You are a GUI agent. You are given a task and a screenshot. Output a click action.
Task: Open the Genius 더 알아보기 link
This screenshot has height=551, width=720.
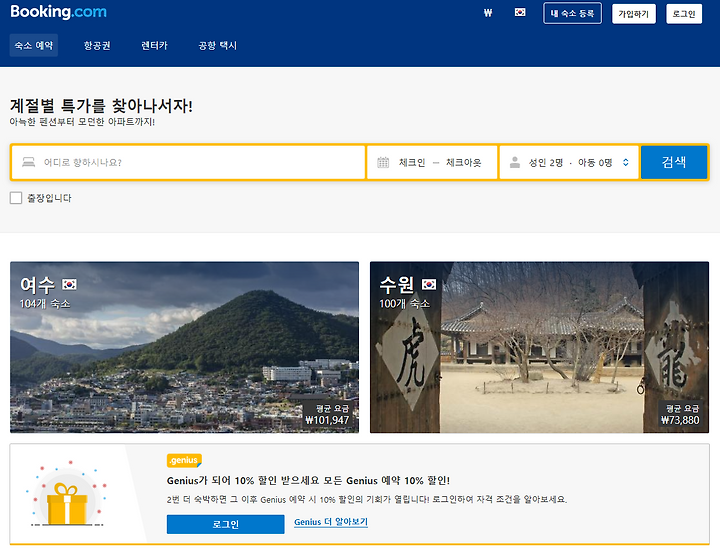tap(331, 522)
